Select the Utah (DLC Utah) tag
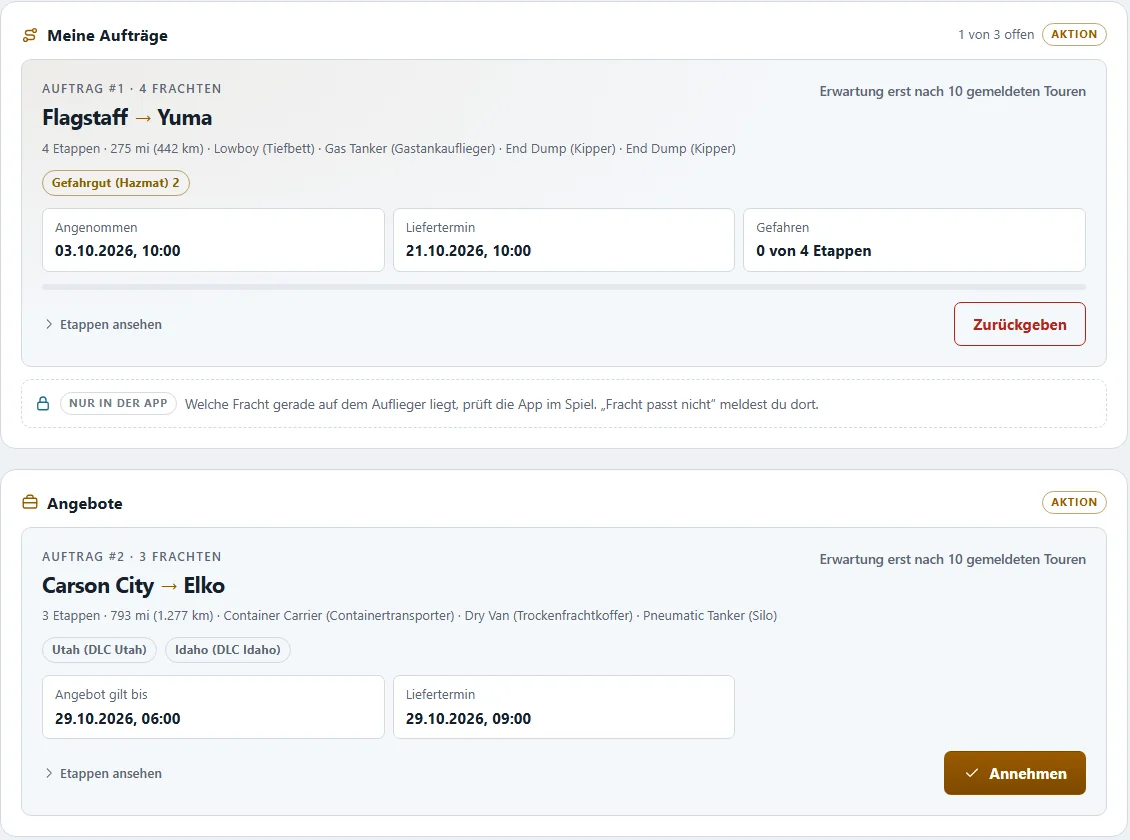 (99, 650)
